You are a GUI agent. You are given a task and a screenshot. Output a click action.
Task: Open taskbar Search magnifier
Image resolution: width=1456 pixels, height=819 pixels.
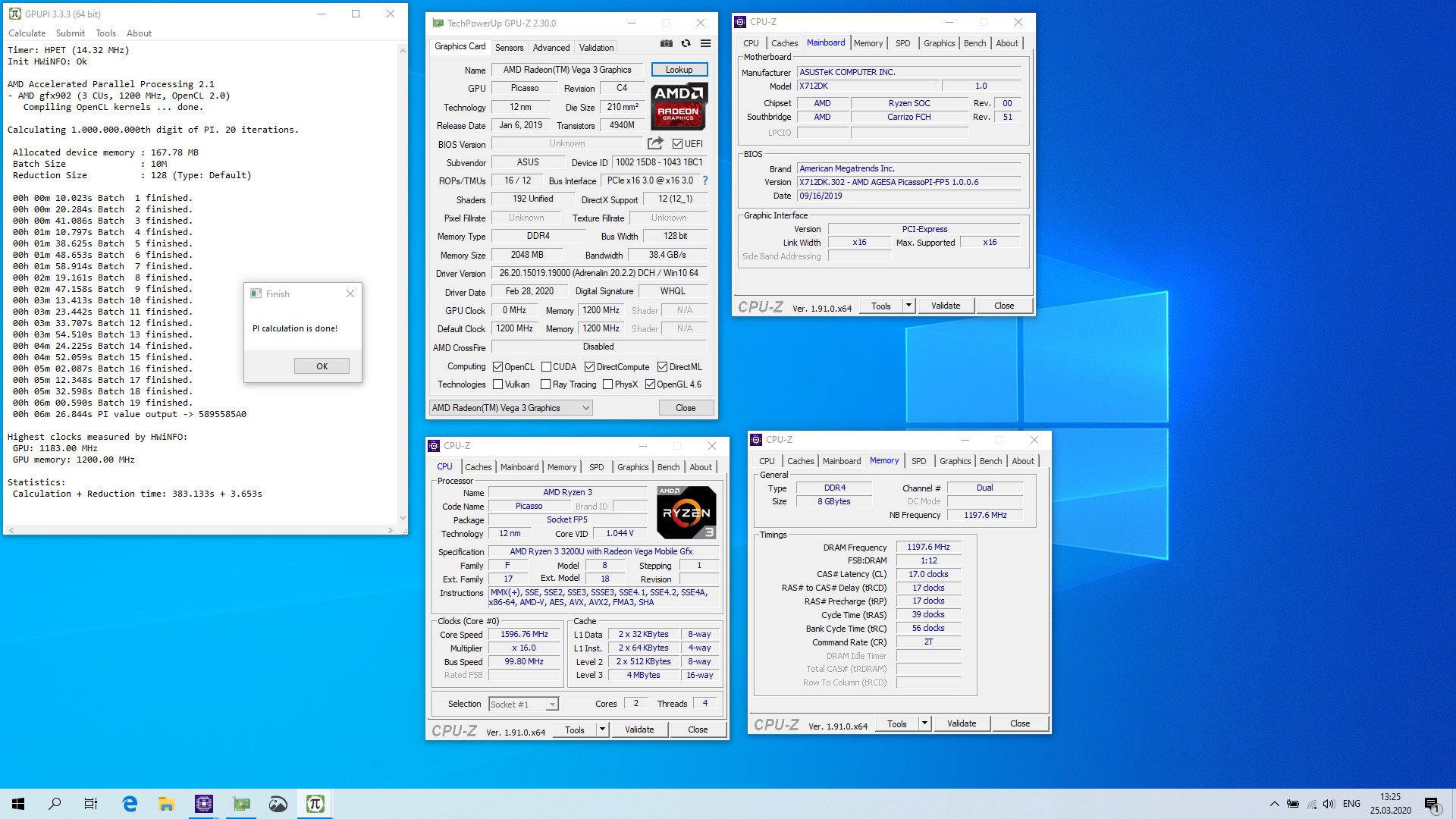pyautogui.click(x=55, y=804)
